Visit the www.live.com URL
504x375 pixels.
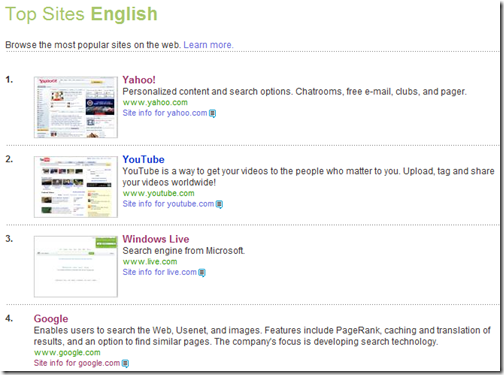(150, 262)
